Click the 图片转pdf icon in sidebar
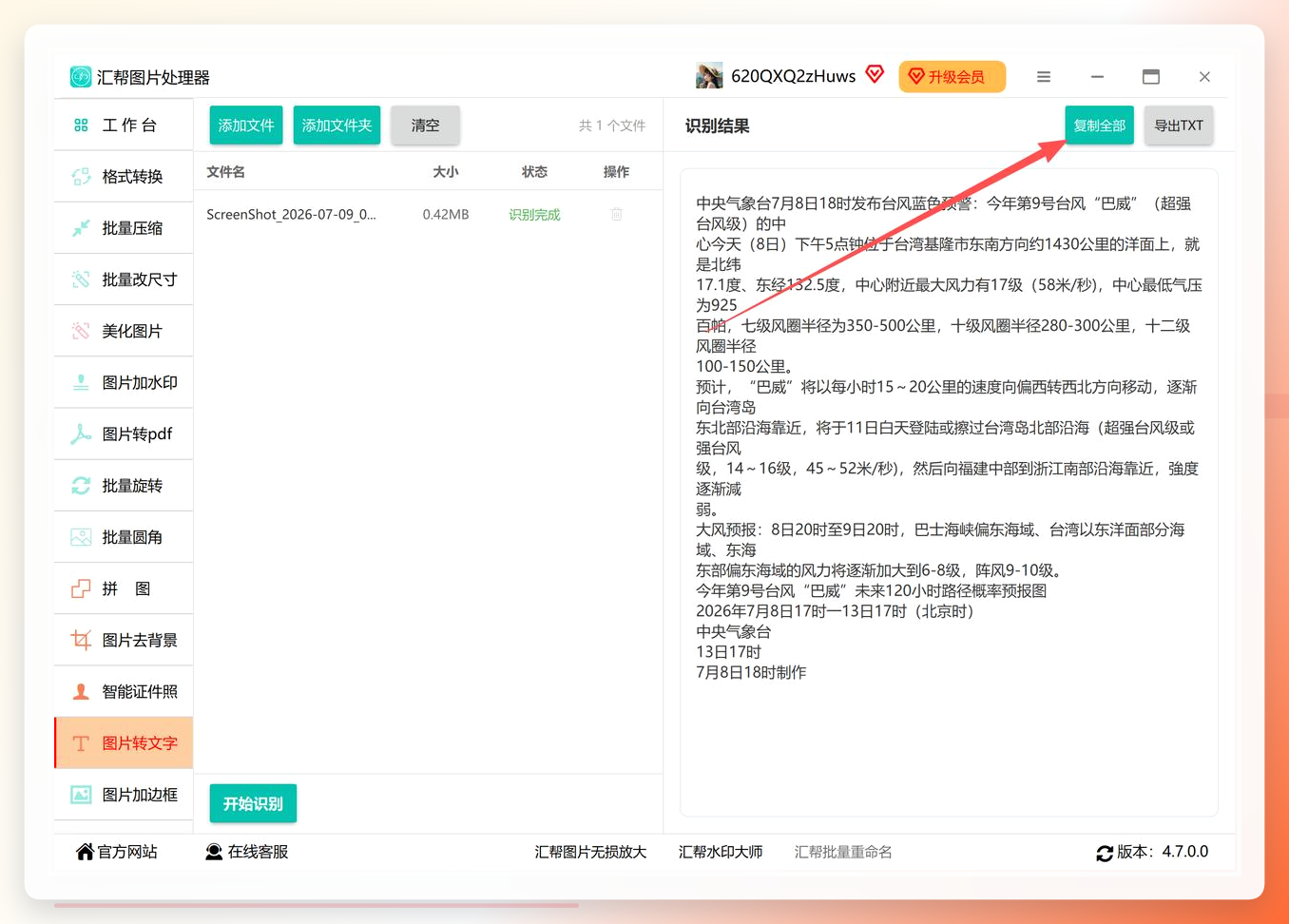This screenshot has width=1289, height=924. (81, 433)
